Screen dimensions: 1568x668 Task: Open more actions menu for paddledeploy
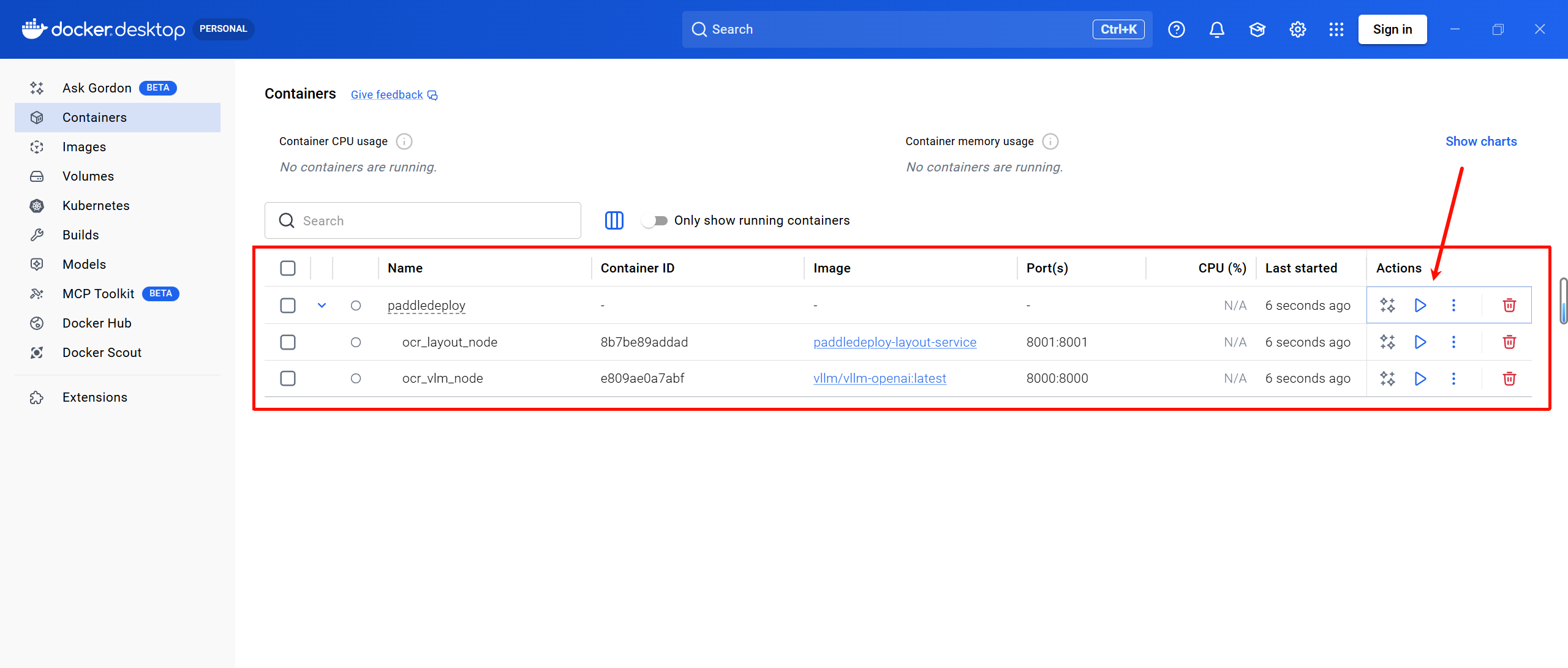[x=1453, y=305]
